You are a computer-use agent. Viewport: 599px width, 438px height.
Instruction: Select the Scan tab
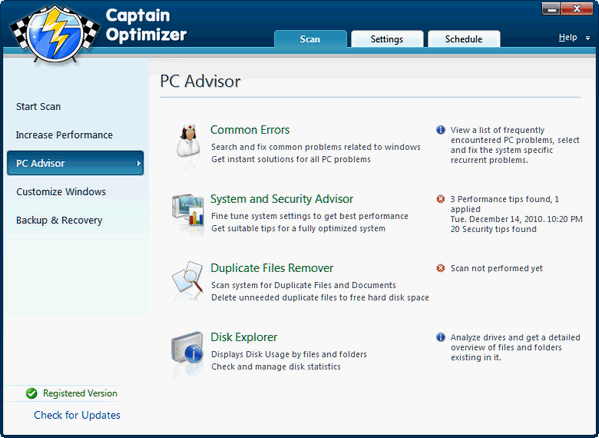[310, 39]
